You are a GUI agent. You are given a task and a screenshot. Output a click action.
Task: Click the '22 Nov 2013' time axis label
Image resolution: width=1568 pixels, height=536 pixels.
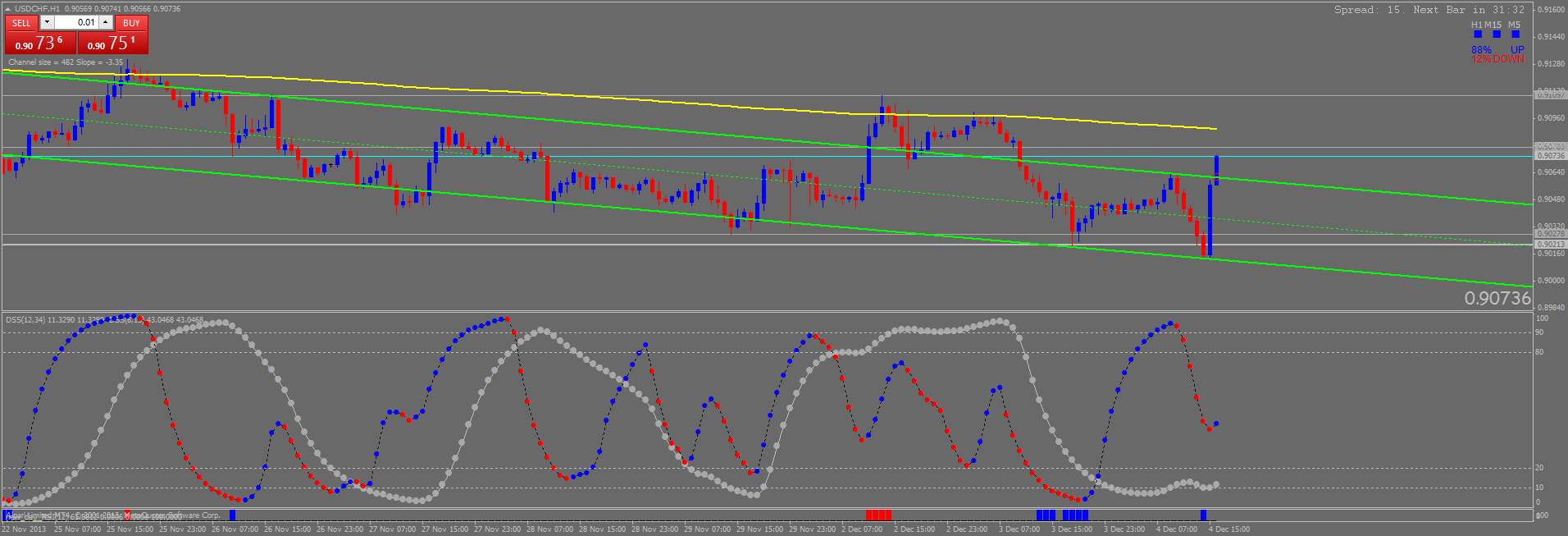point(25,529)
